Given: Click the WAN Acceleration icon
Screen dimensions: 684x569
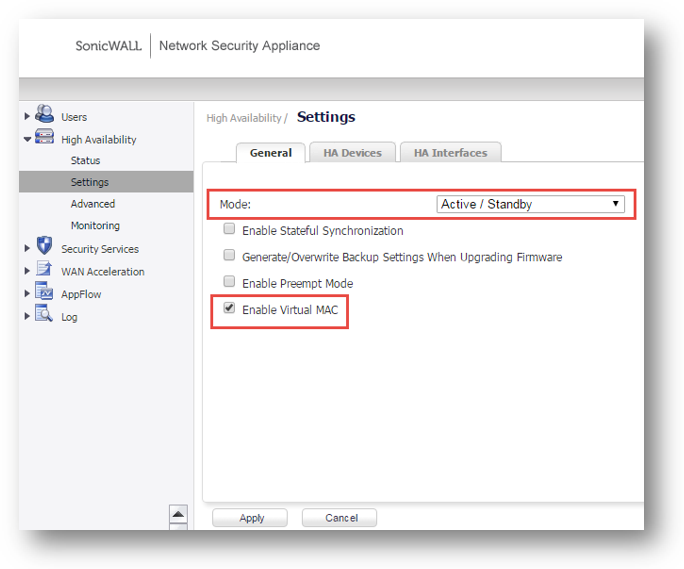Looking at the screenshot, I should click(x=44, y=270).
